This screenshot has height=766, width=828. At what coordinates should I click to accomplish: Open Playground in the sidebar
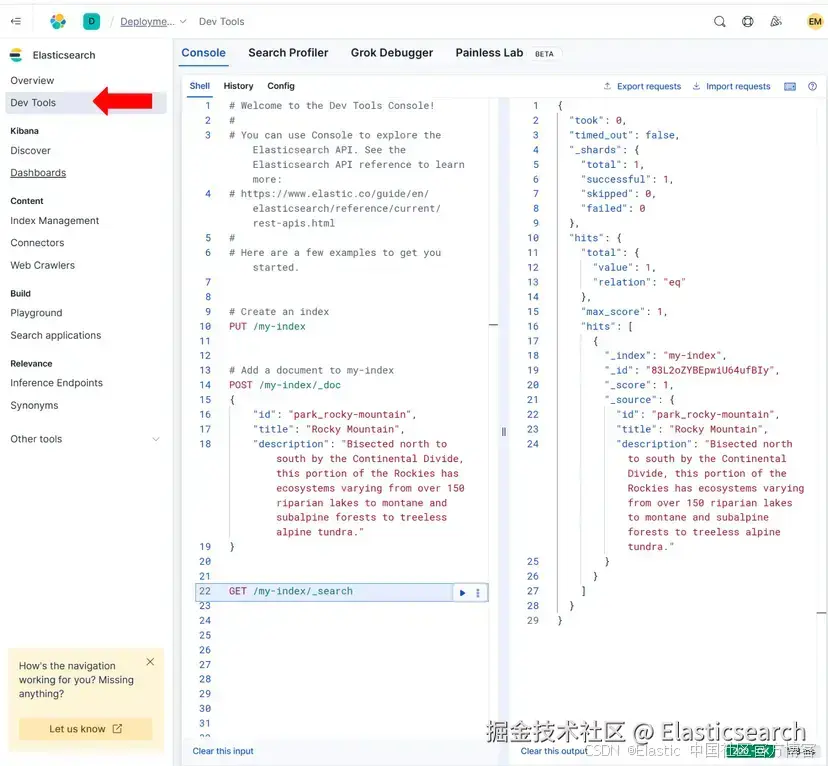[x=36, y=313]
